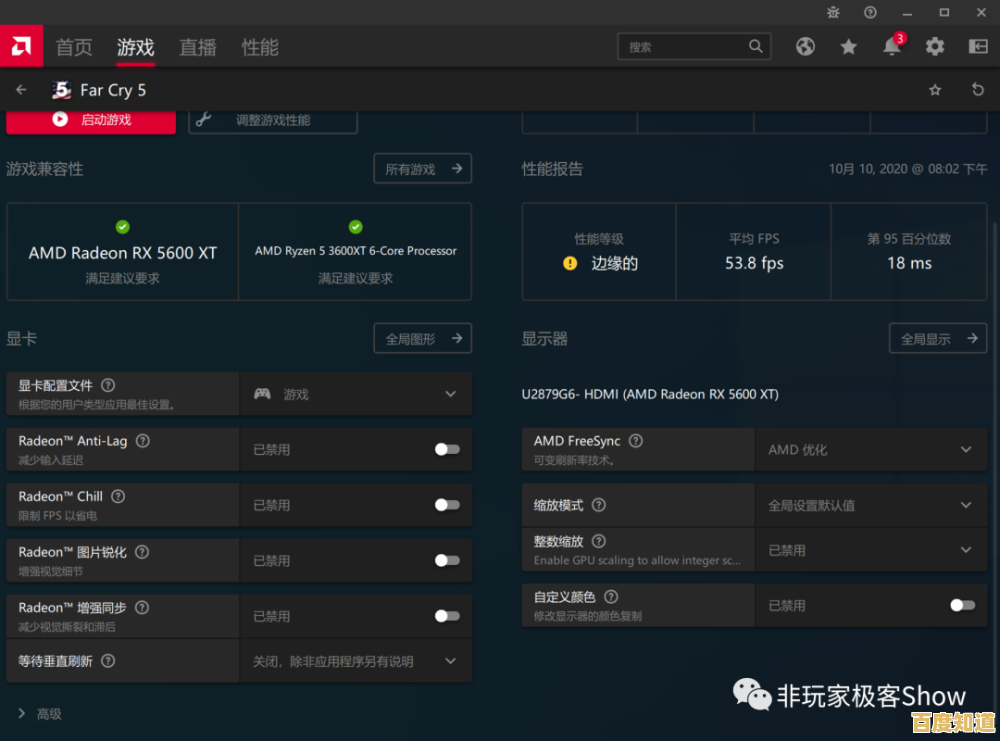Click the globe icon in the top bar
The width and height of the screenshot is (1000, 741).
[805, 46]
